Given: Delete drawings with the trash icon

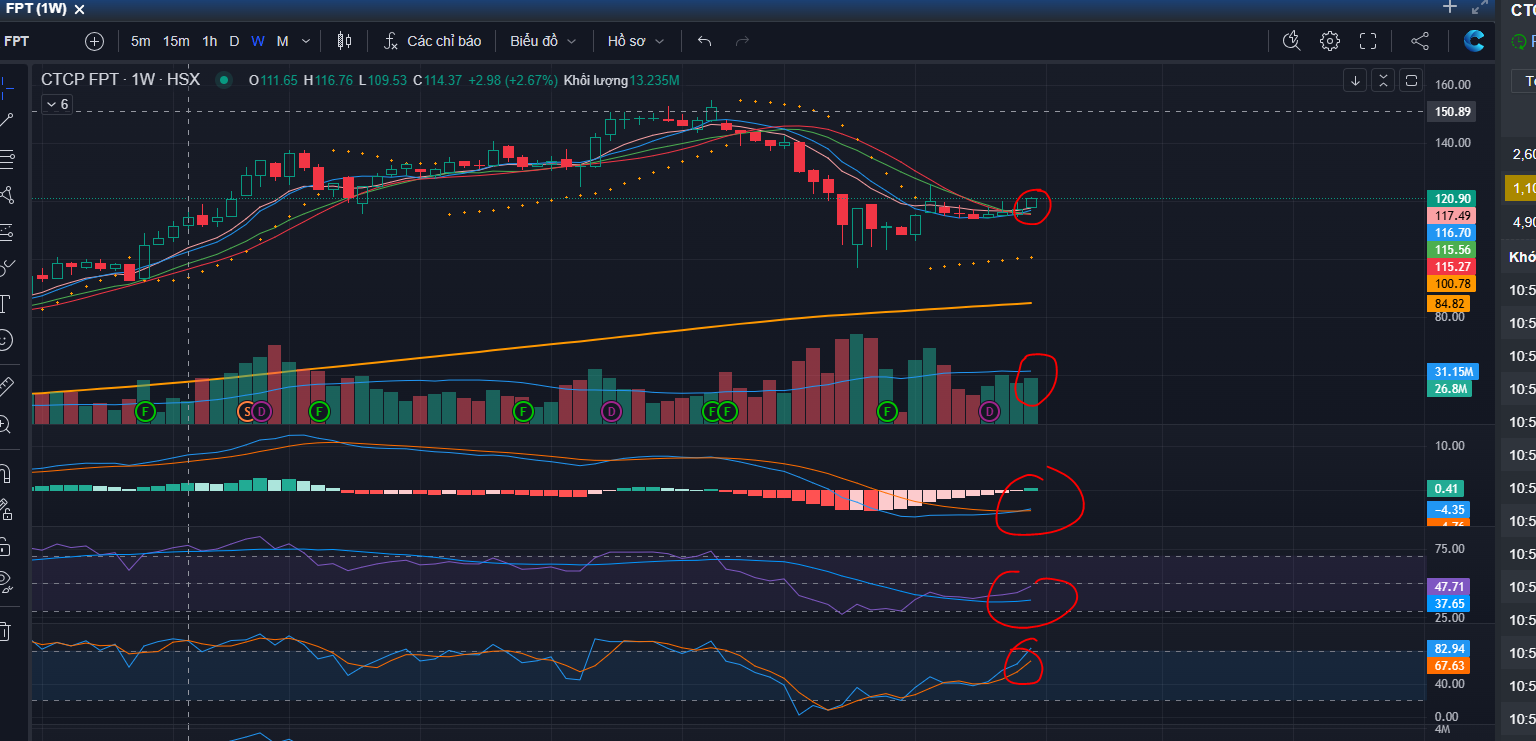Looking at the screenshot, I should [6, 631].
